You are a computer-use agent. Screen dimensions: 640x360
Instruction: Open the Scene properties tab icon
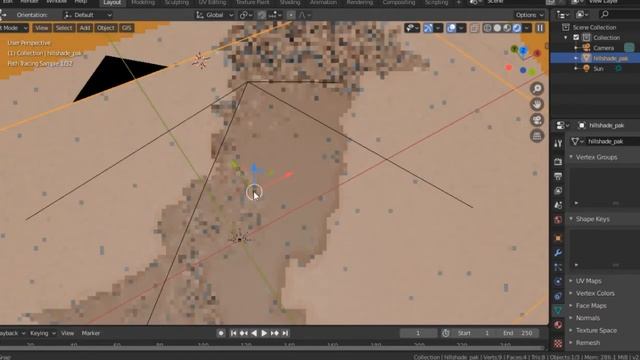click(558, 205)
